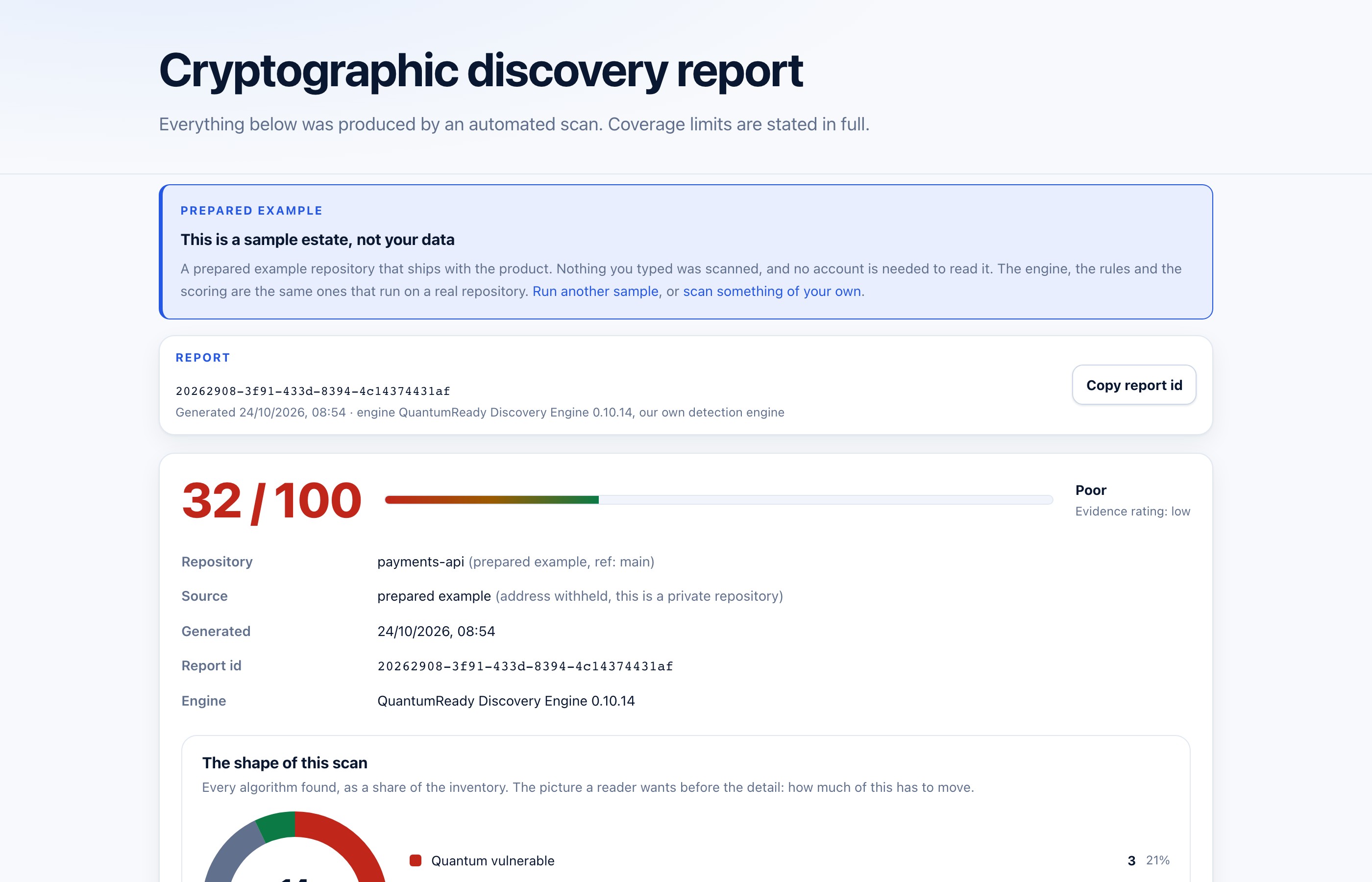Click the Report id field label
This screenshot has width=1372, height=882.
tap(211, 665)
